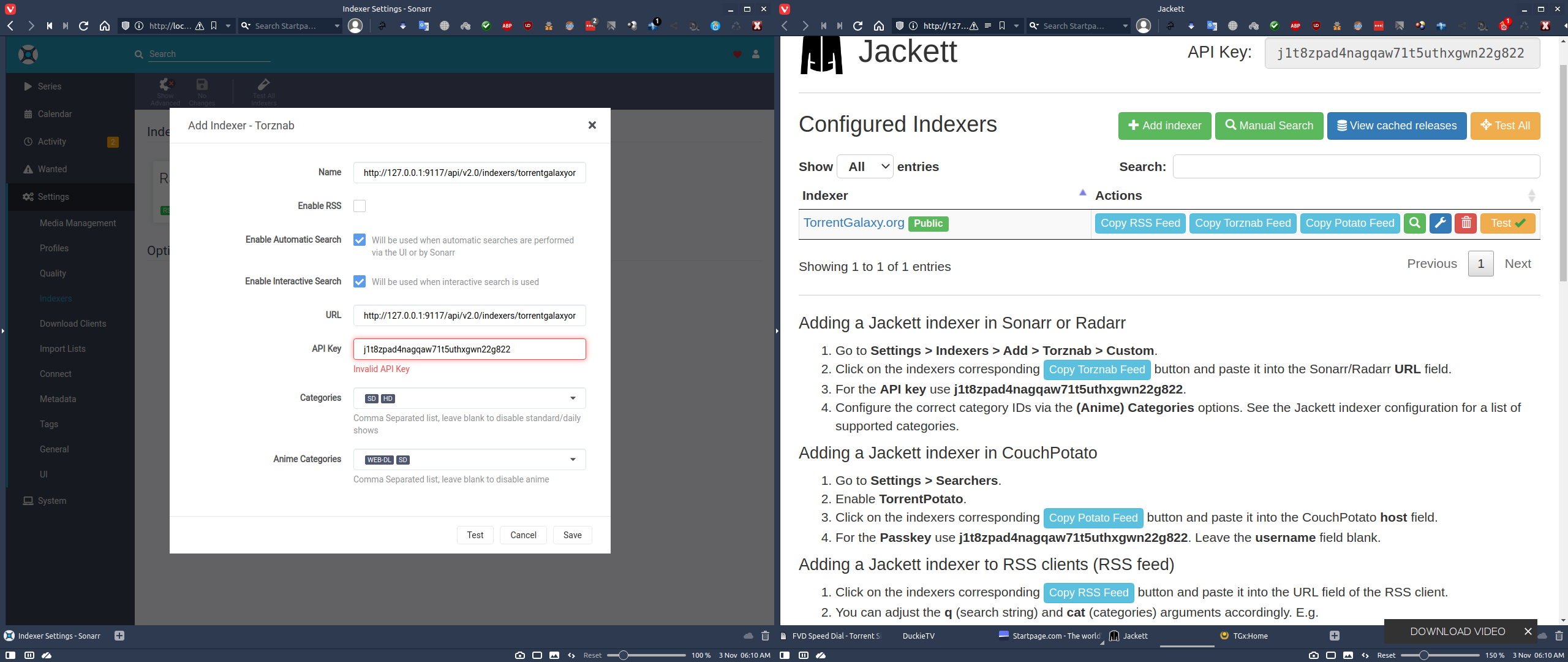The image size is (1568, 662).
Task: Go back in the Sonarr browser history
Action: coord(10,26)
